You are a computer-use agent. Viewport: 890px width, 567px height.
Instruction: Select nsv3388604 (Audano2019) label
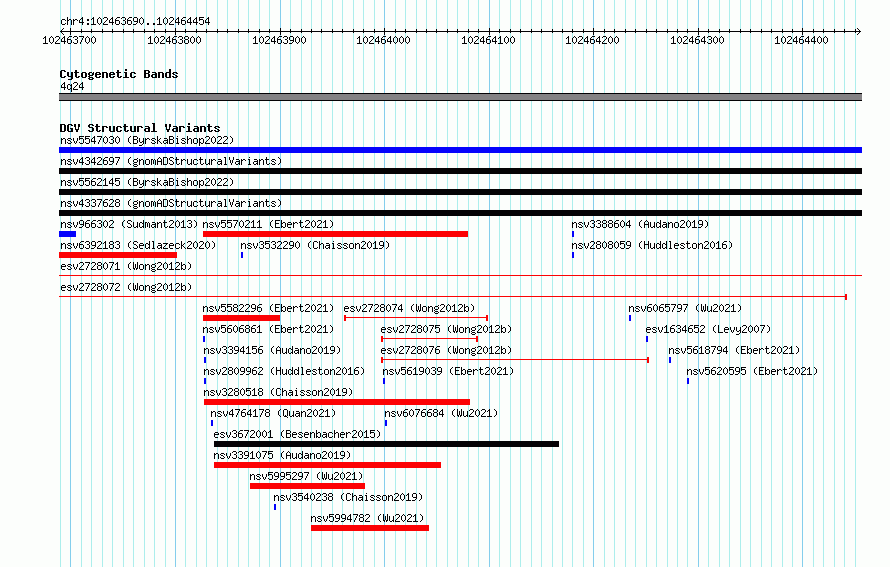[x=640, y=224]
